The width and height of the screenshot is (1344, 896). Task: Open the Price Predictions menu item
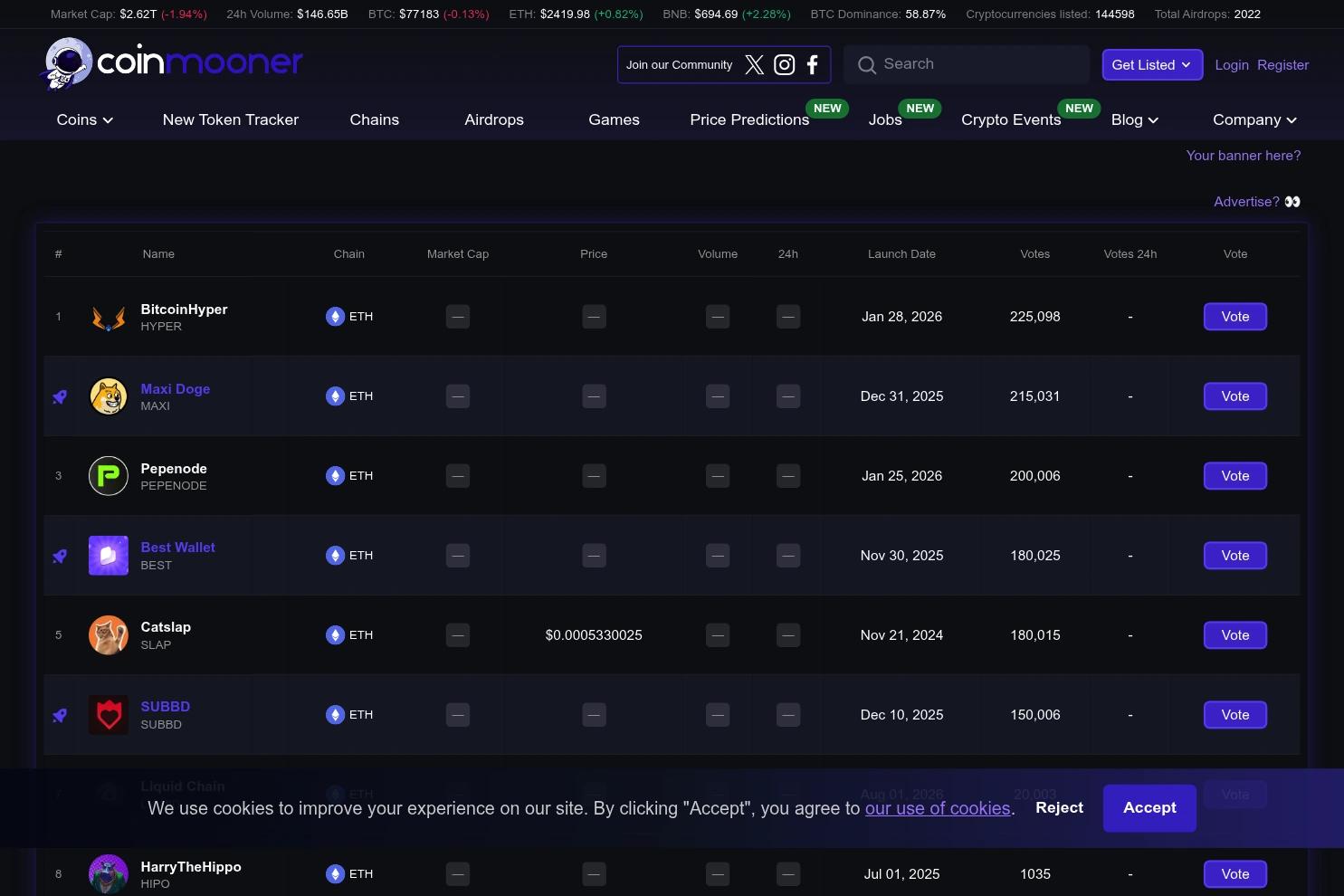click(x=749, y=119)
